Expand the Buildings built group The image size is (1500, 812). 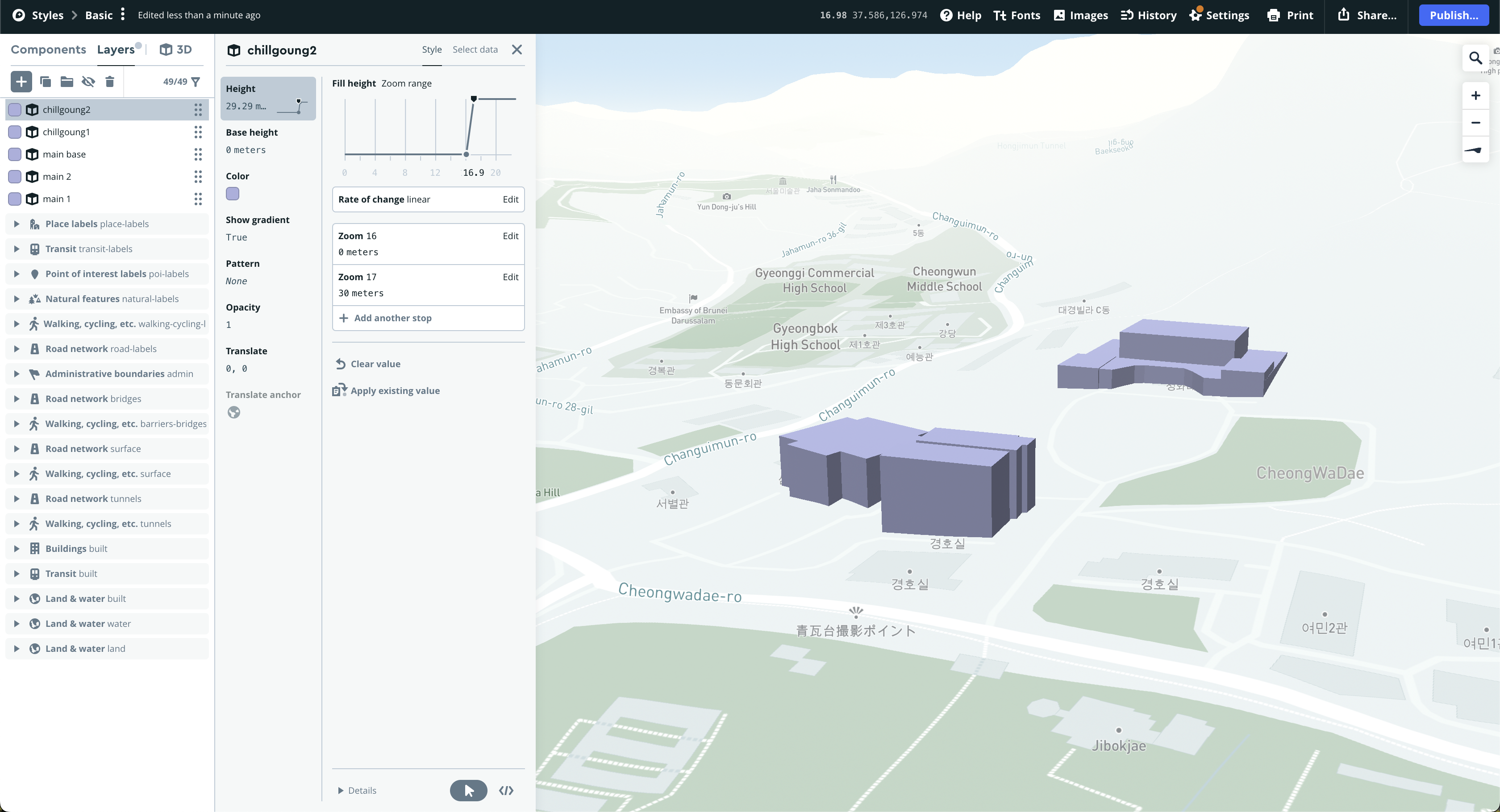(17, 548)
